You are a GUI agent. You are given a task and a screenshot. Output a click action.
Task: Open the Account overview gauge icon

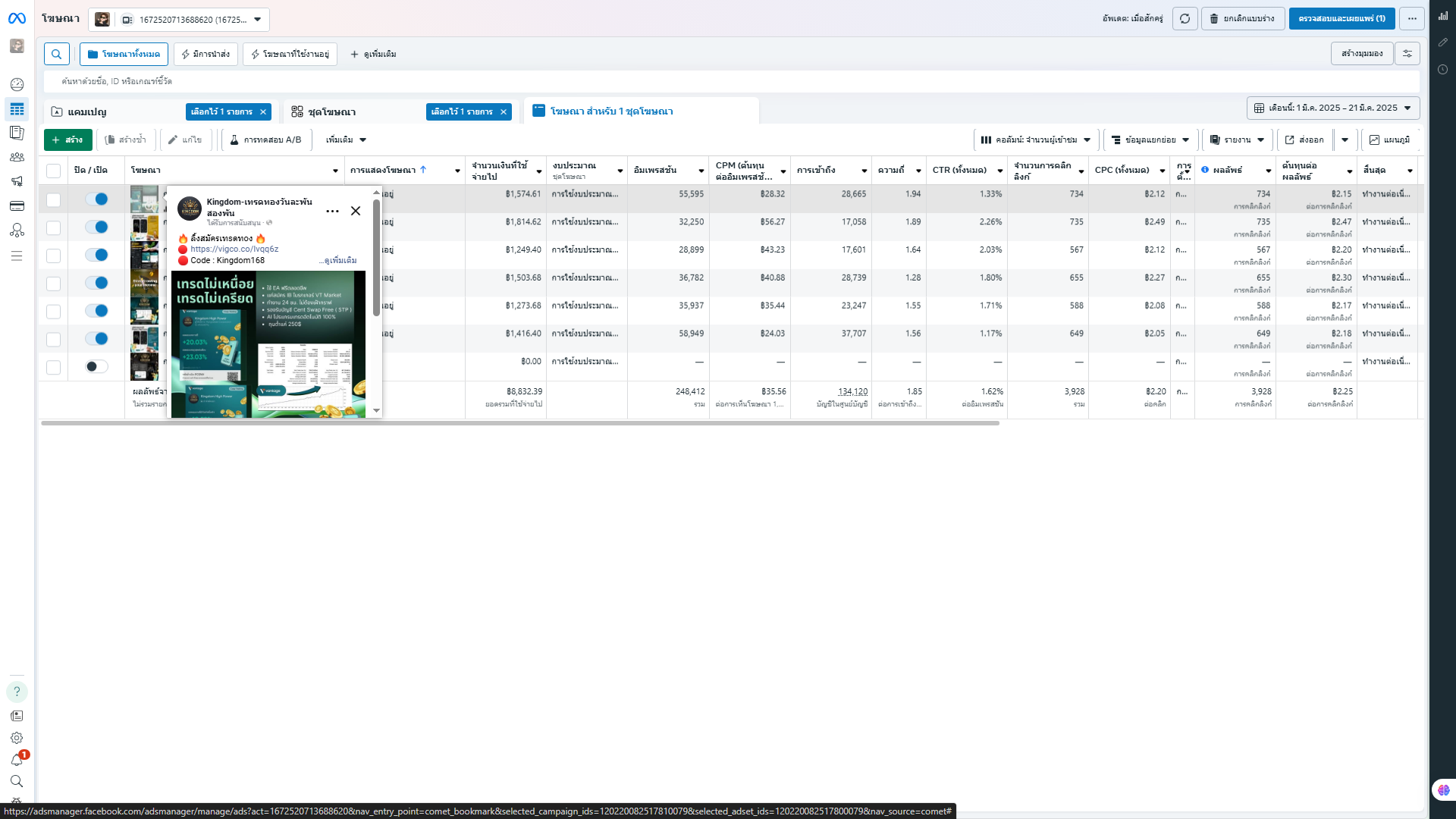(17, 84)
